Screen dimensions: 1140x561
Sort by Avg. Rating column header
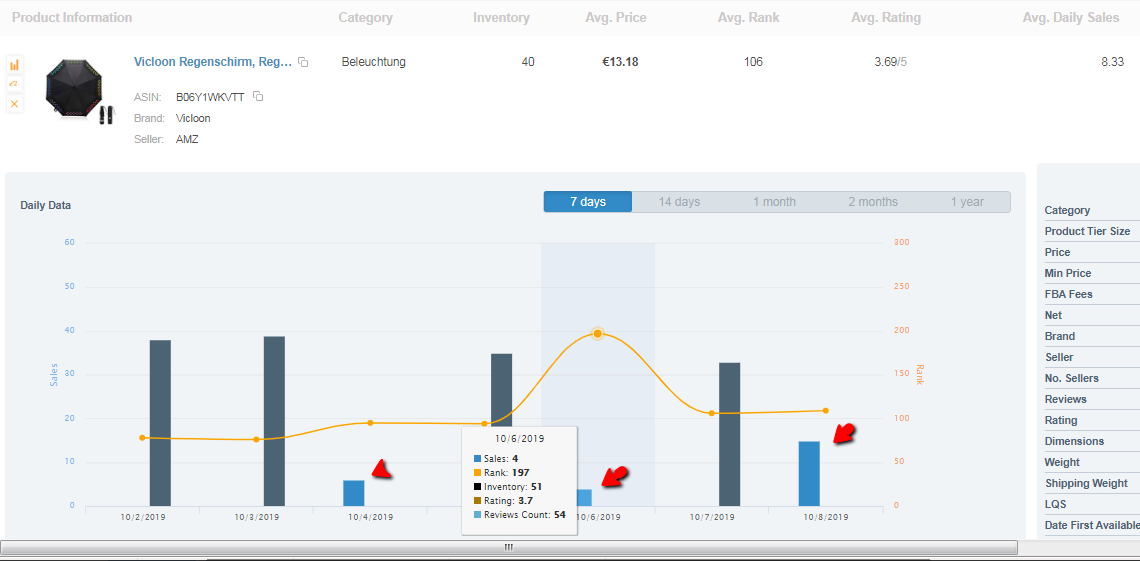[886, 17]
